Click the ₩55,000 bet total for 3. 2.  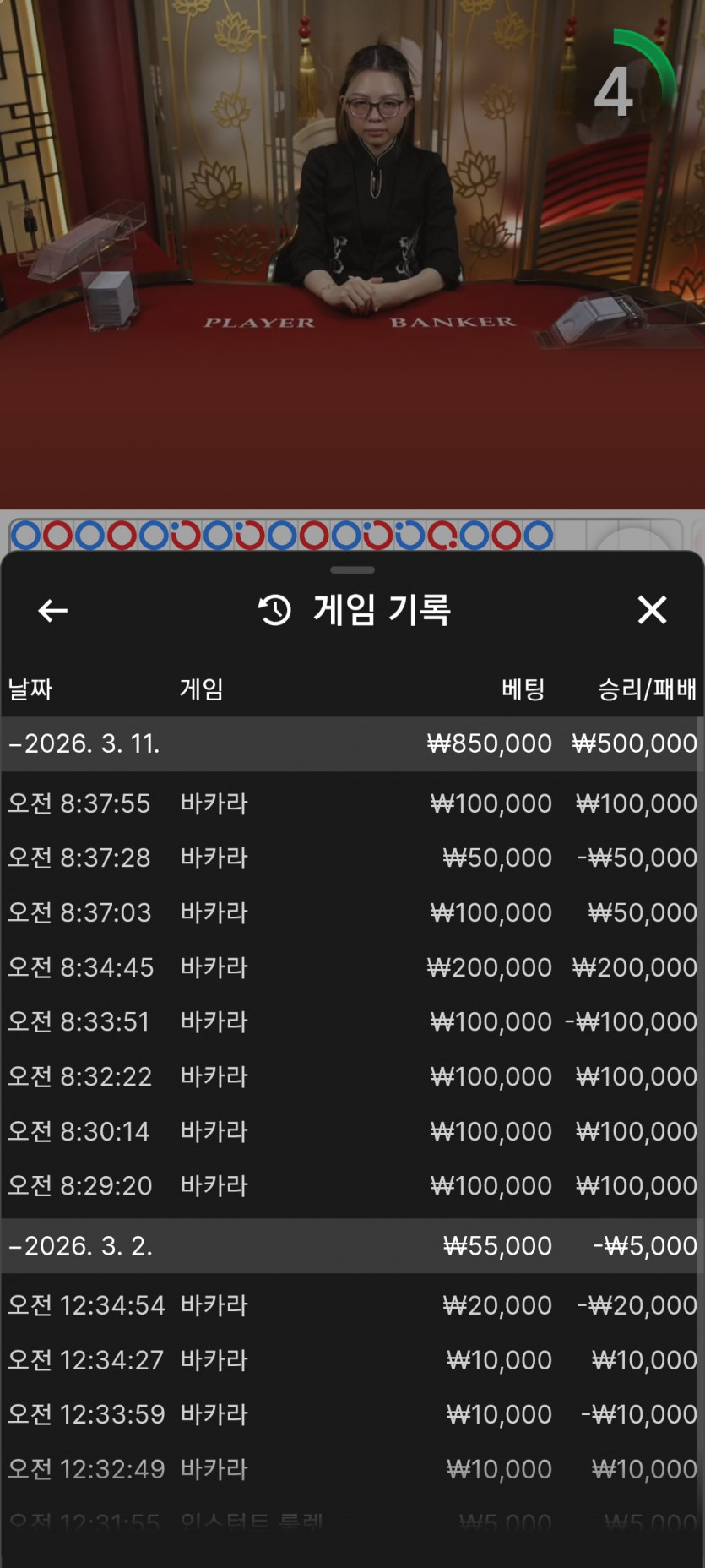tap(497, 1245)
